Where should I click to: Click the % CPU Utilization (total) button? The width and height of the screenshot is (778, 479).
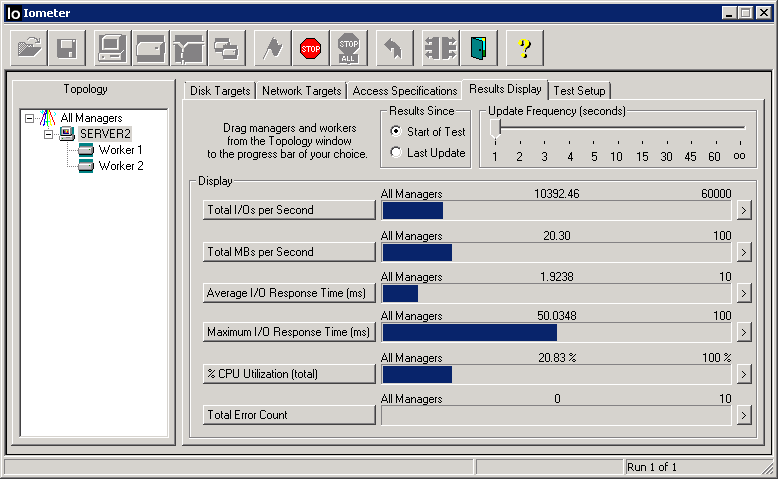(x=288, y=373)
